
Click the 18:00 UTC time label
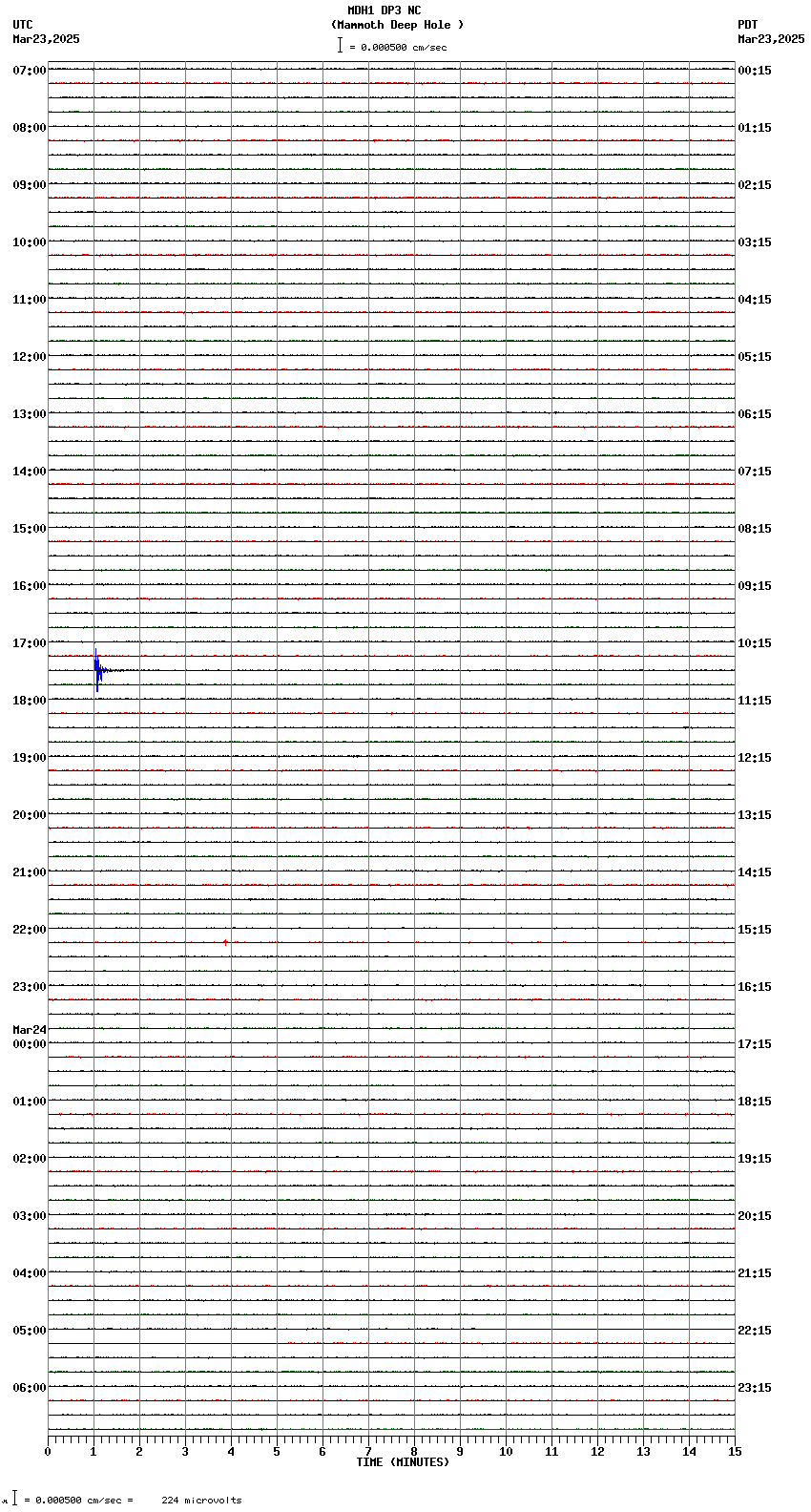tap(30, 701)
